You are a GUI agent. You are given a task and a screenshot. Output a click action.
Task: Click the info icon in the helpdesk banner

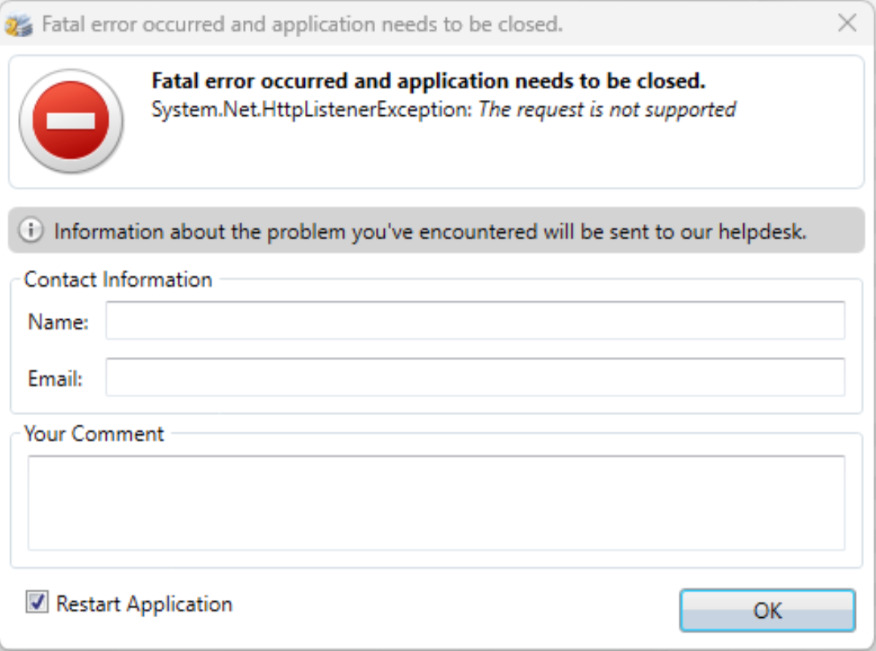click(x=32, y=231)
